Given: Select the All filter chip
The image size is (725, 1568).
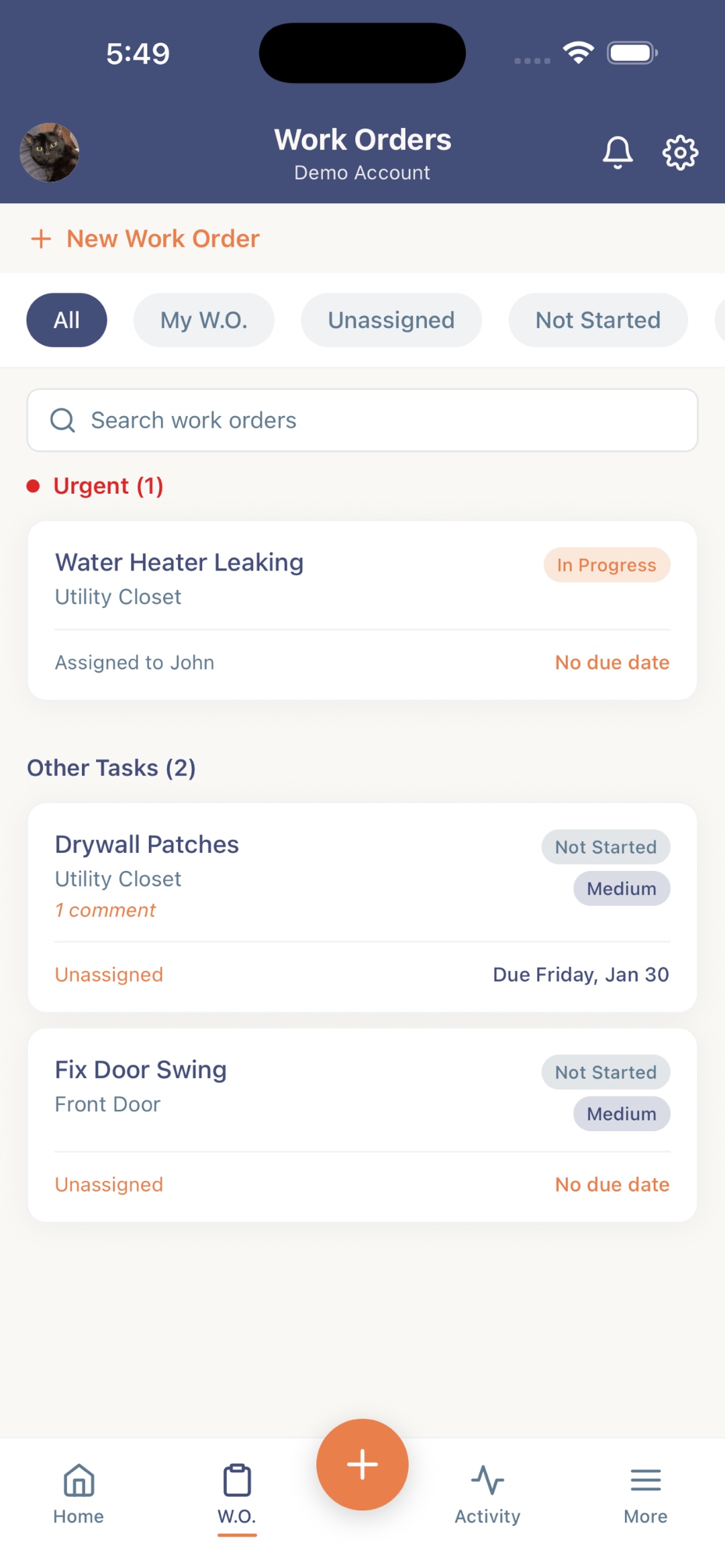Looking at the screenshot, I should [x=66, y=320].
